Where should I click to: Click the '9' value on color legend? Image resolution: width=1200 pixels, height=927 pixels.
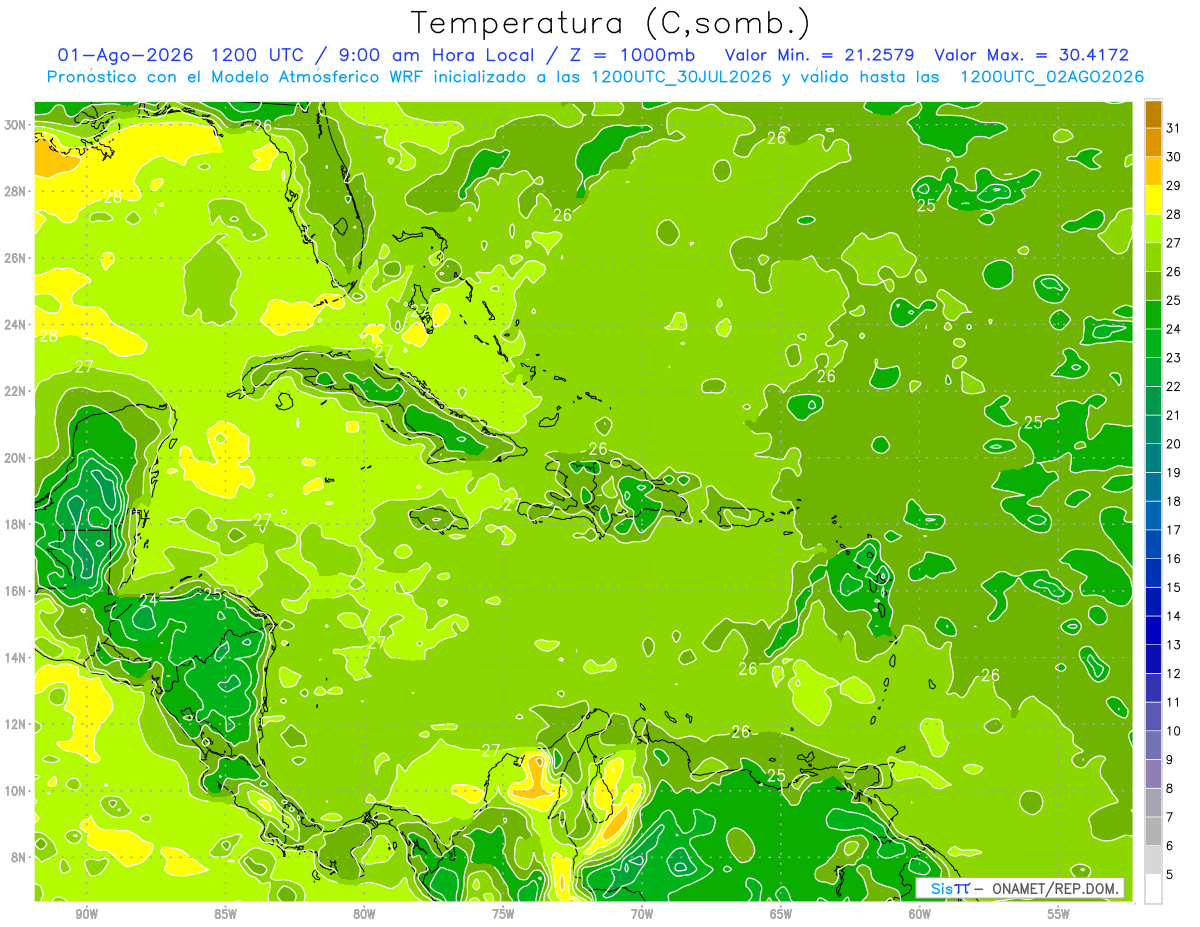[1170, 760]
